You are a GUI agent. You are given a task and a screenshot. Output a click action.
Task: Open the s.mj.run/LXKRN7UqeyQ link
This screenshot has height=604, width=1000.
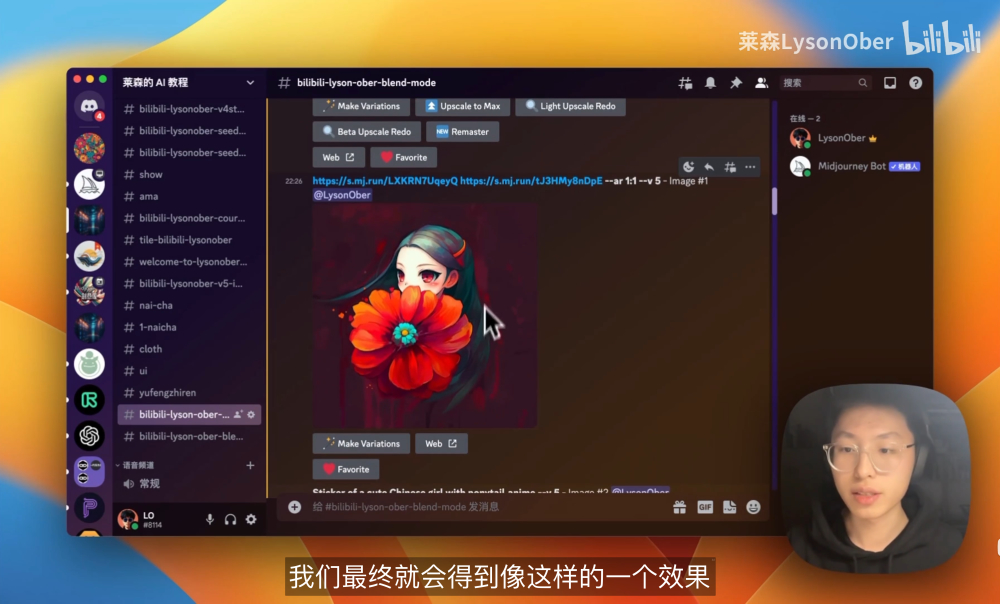coord(385,180)
